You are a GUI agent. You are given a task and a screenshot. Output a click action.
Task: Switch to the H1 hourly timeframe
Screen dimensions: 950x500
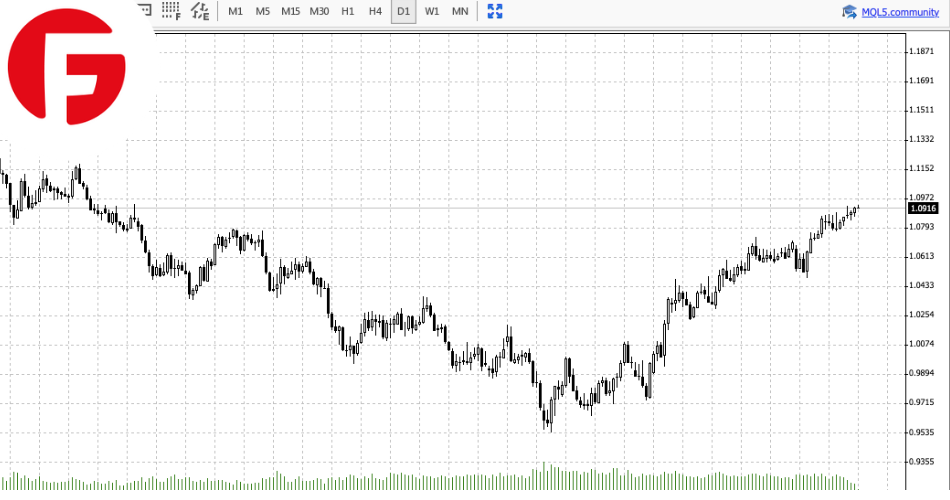tap(347, 11)
